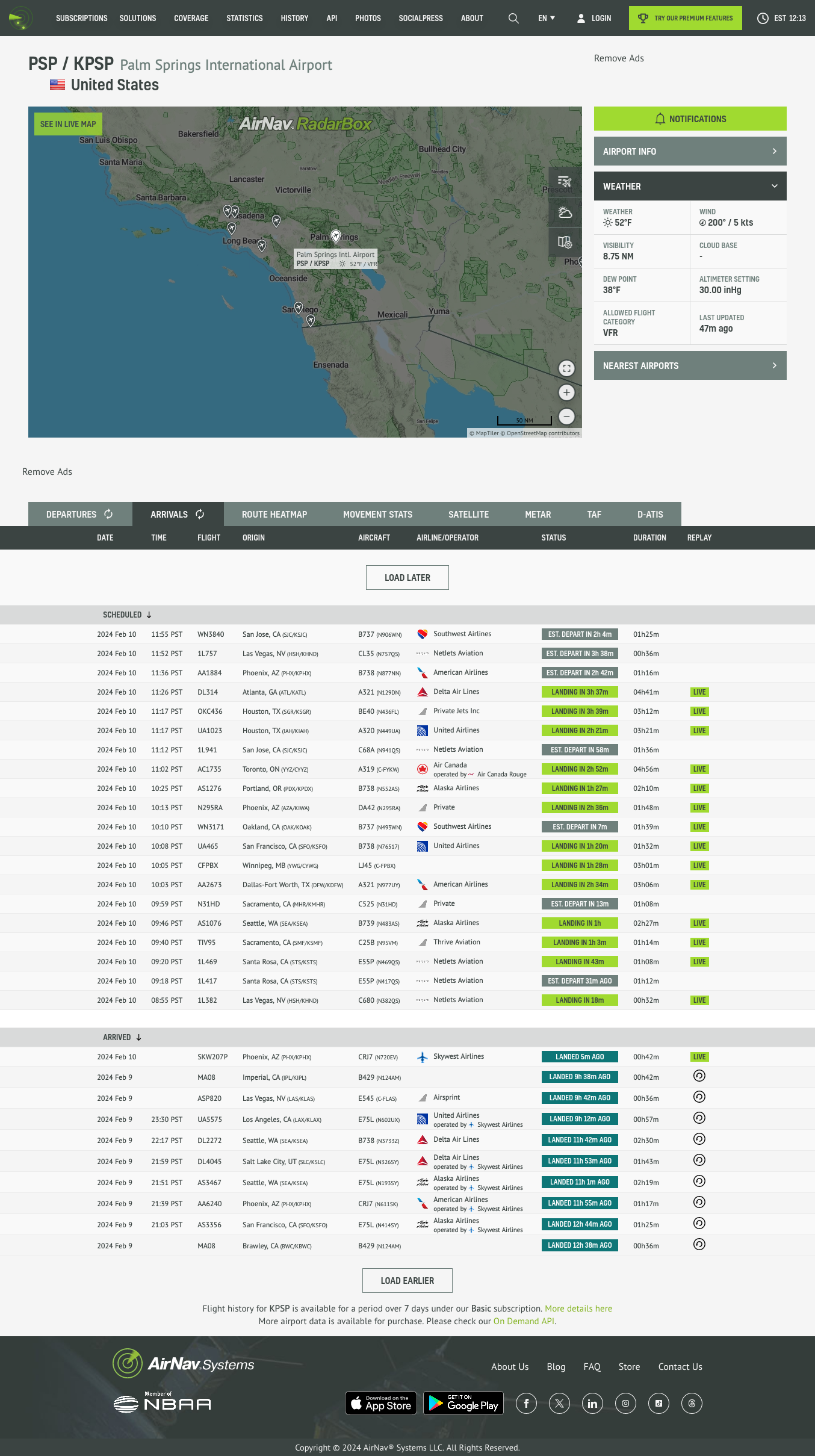Image resolution: width=815 pixels, height=1456 pixels.
Task: Open Contact Us footer link
Action: coord(680,1366)
